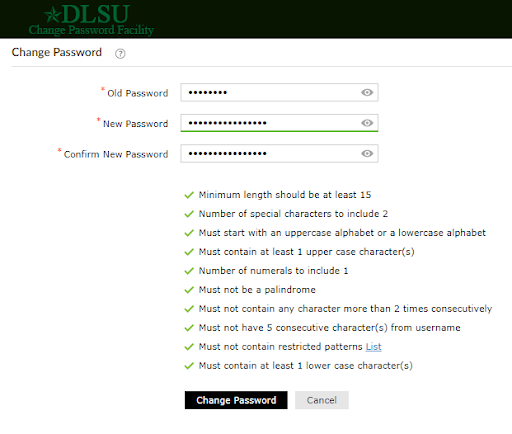Click the palindrome rule checkmark icon
Image resolution: width=512 pixels, height=434 pixels.
189,290
